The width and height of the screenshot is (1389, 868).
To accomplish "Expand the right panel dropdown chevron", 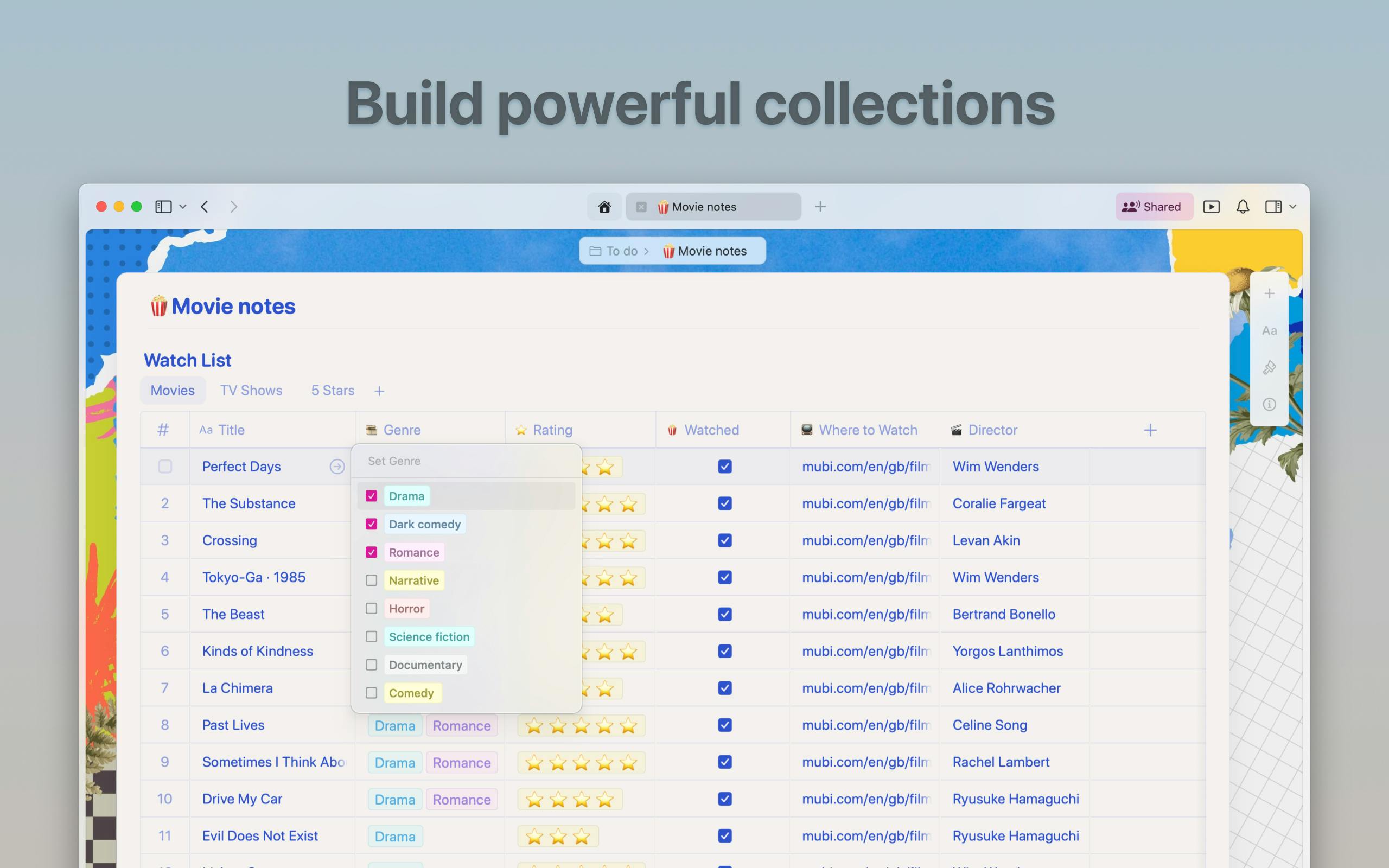I will point(1292,207).
